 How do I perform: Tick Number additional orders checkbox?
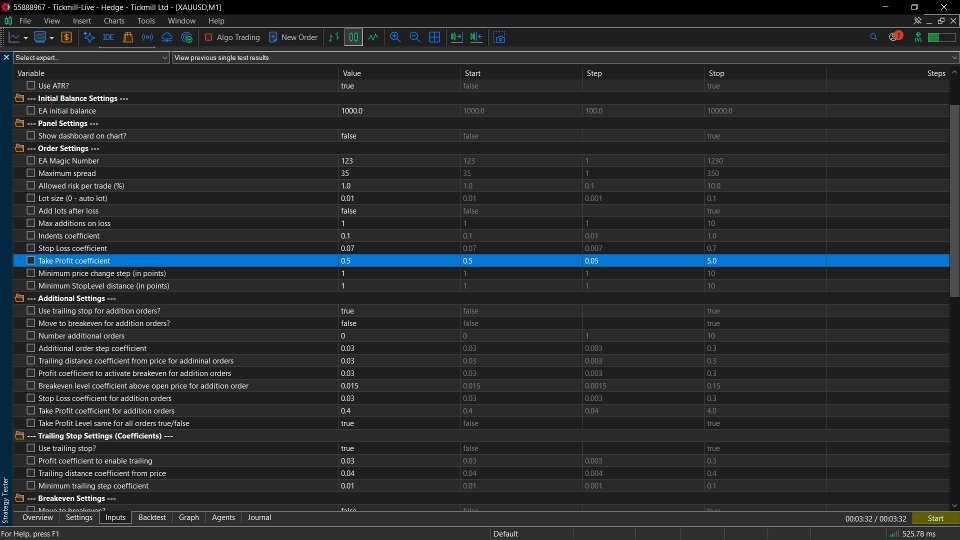[31, 336]
